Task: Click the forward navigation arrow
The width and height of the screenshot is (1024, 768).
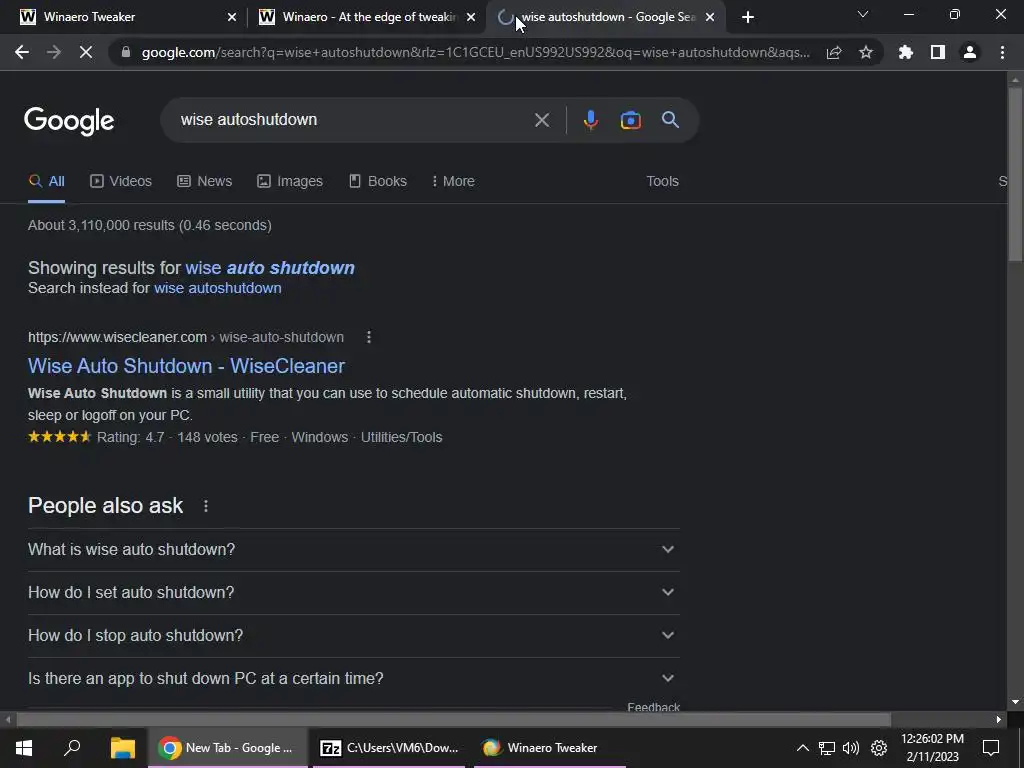Action: (x=54, y=52)
